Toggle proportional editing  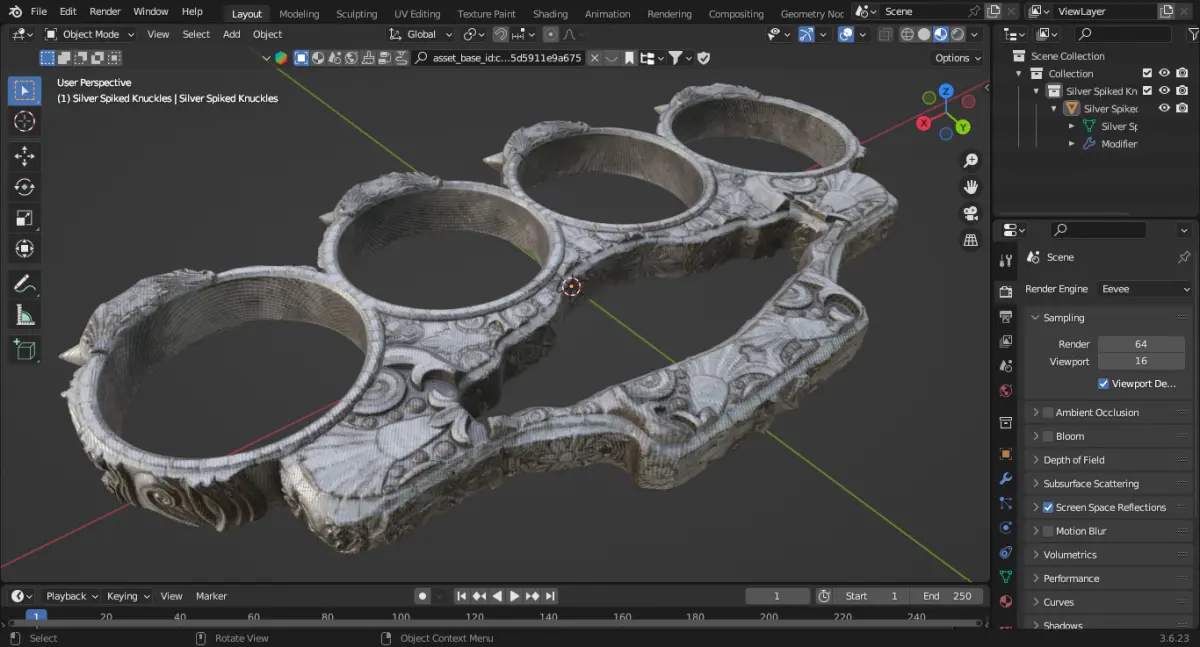click(x=550, y=34)
